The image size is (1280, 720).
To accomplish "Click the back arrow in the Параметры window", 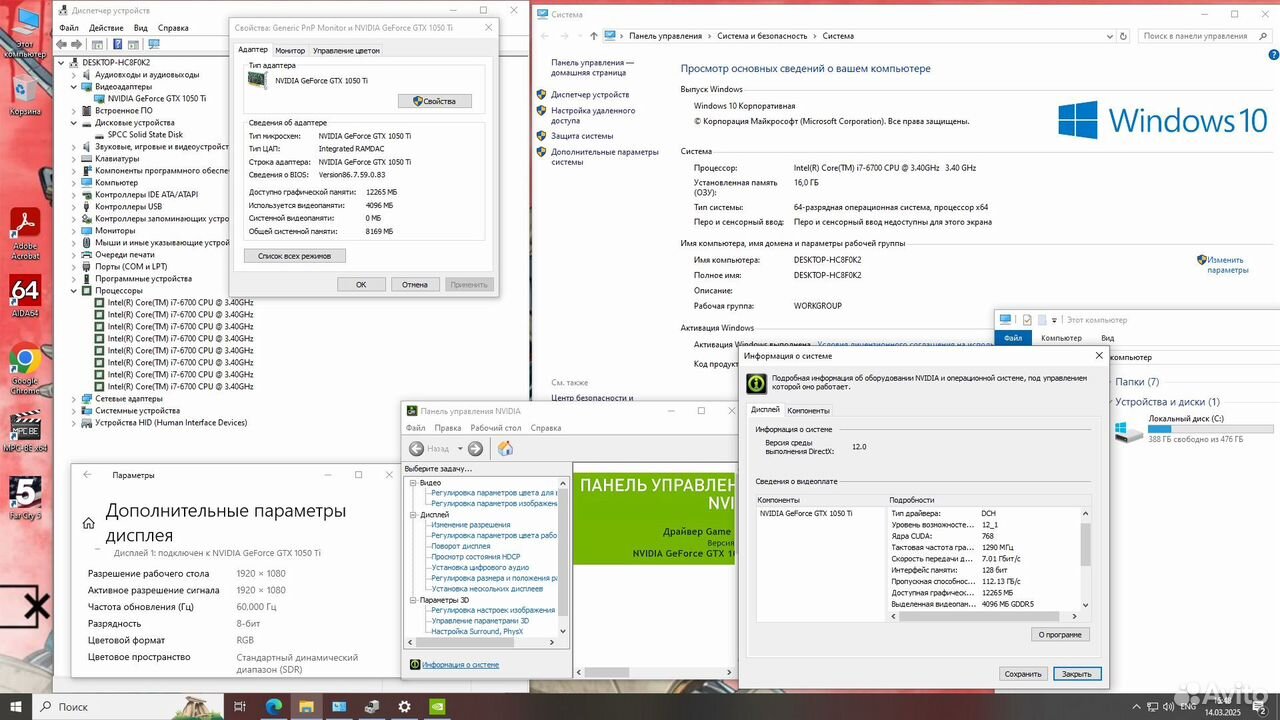I will pyautogui.click(x=87, y=475).
